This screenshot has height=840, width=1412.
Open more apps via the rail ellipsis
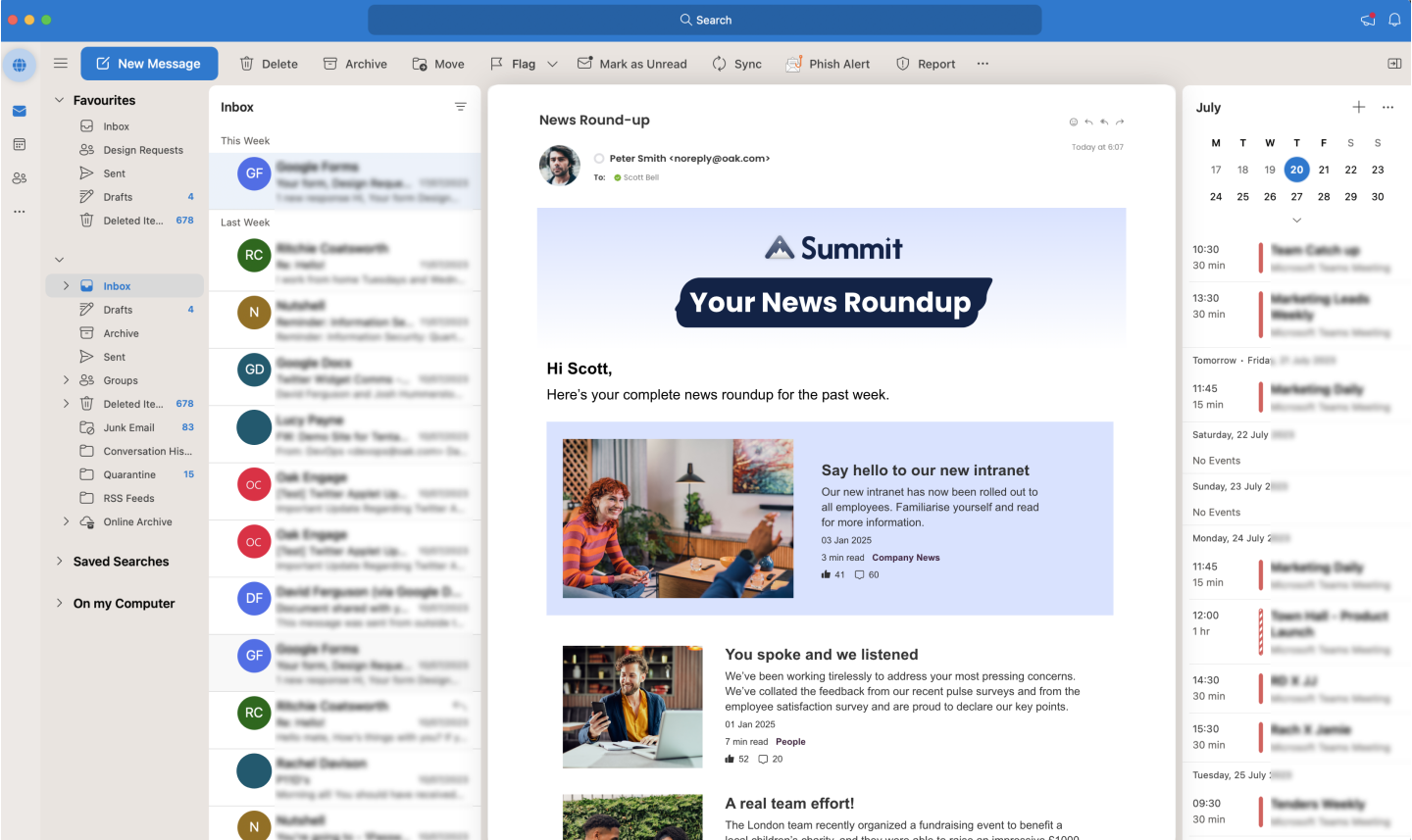click(20, 211)
